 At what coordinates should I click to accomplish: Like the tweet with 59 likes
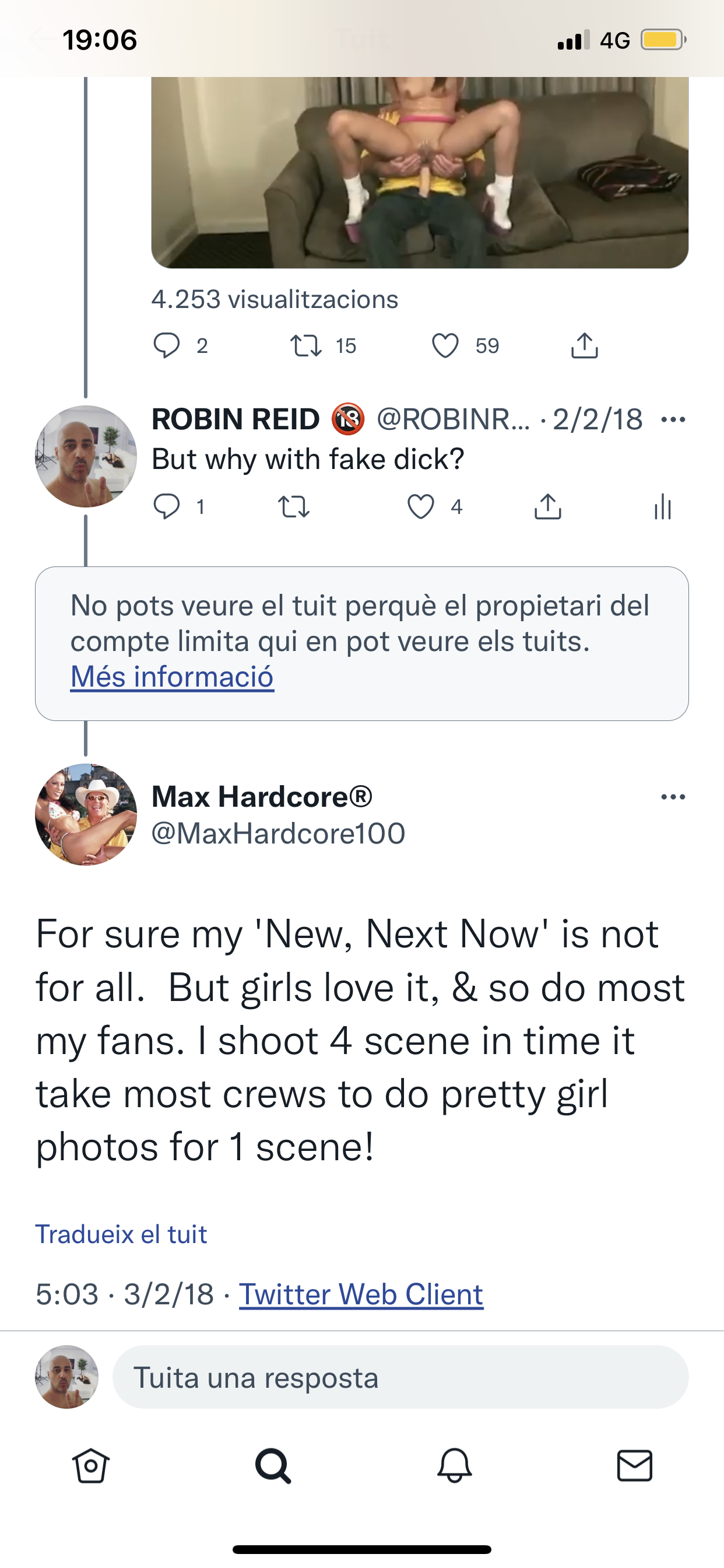445,346
